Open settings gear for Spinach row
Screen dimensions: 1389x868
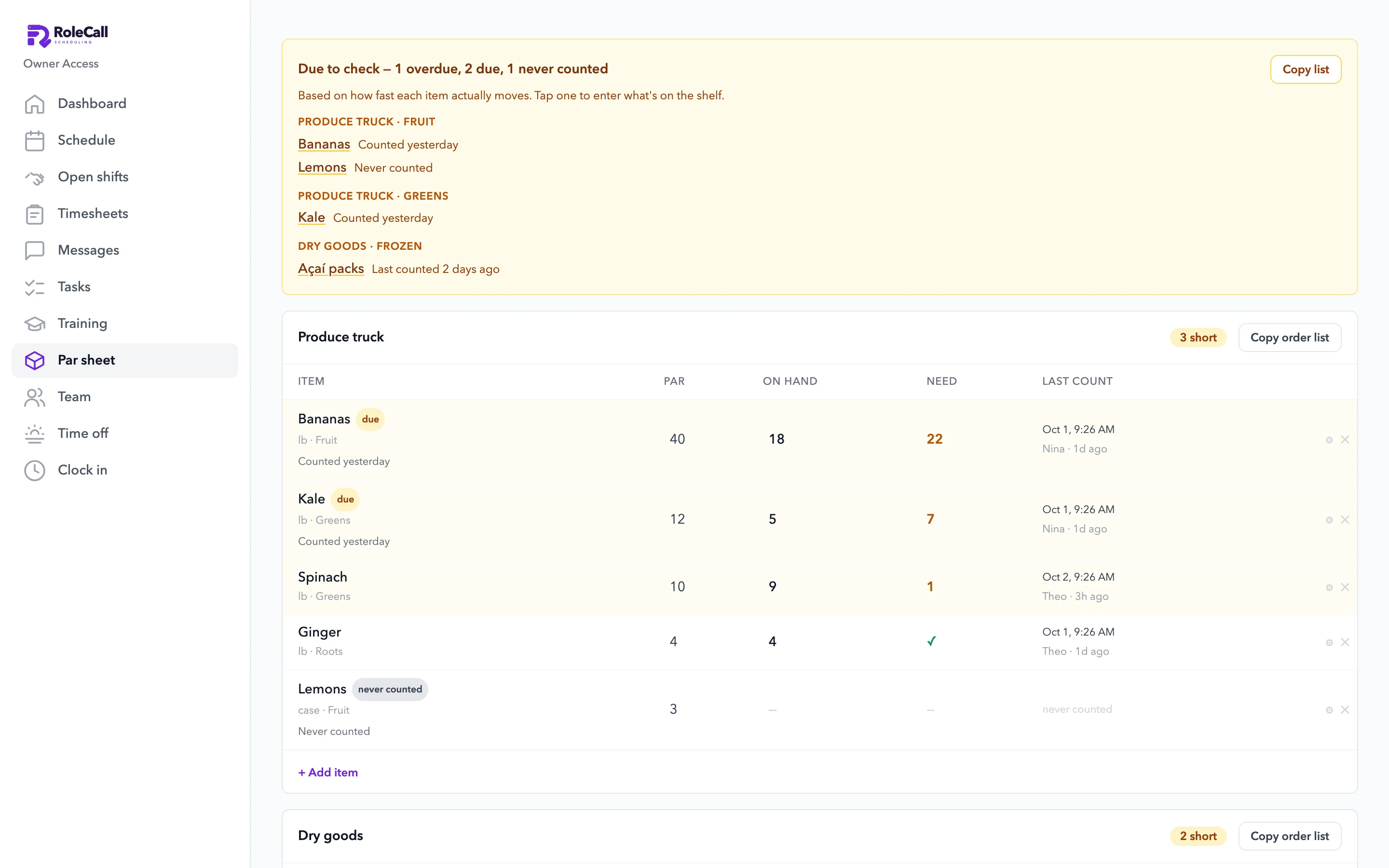click(x=1329, y=588)
